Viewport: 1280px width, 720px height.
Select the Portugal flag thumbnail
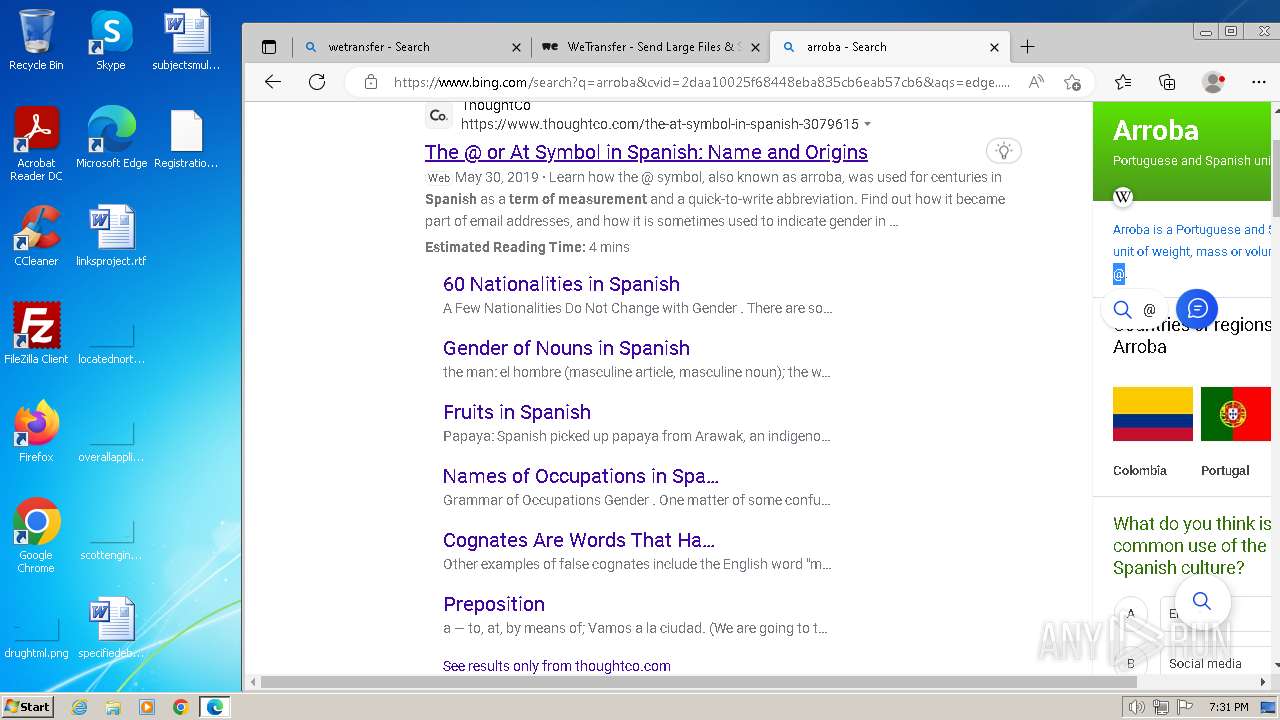(1236, 414)
